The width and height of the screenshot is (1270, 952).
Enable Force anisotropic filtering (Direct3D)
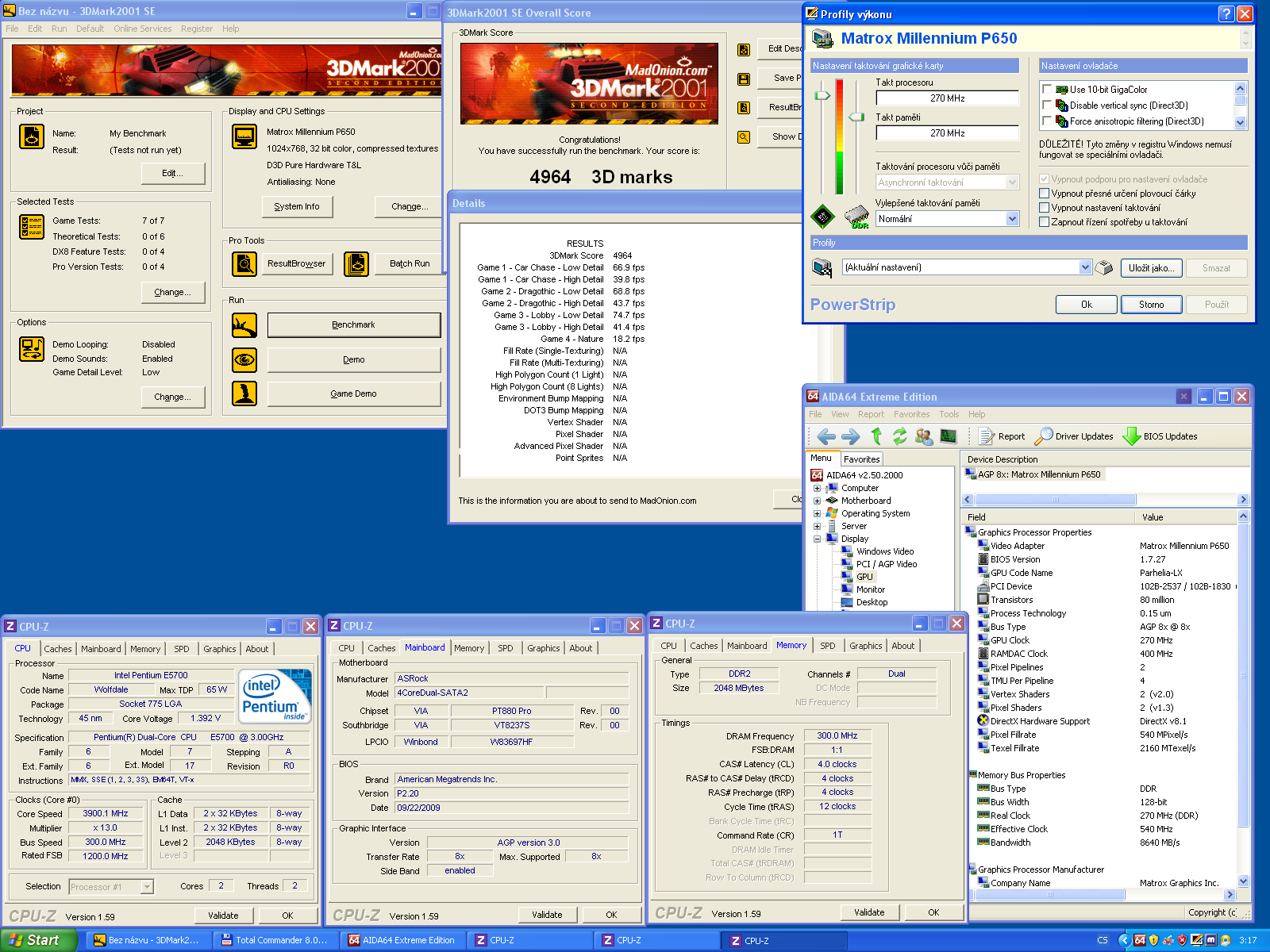(1047, 121)
